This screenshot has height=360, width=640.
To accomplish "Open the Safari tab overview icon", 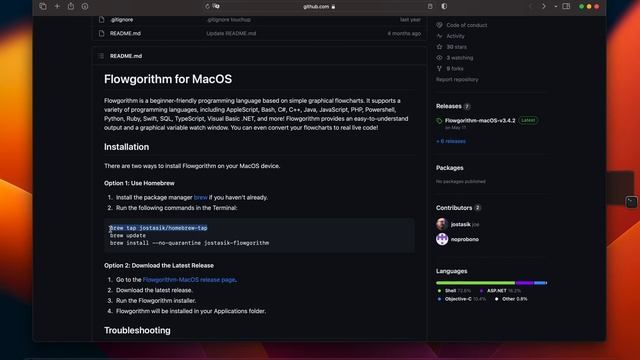I will click(43, 7).
